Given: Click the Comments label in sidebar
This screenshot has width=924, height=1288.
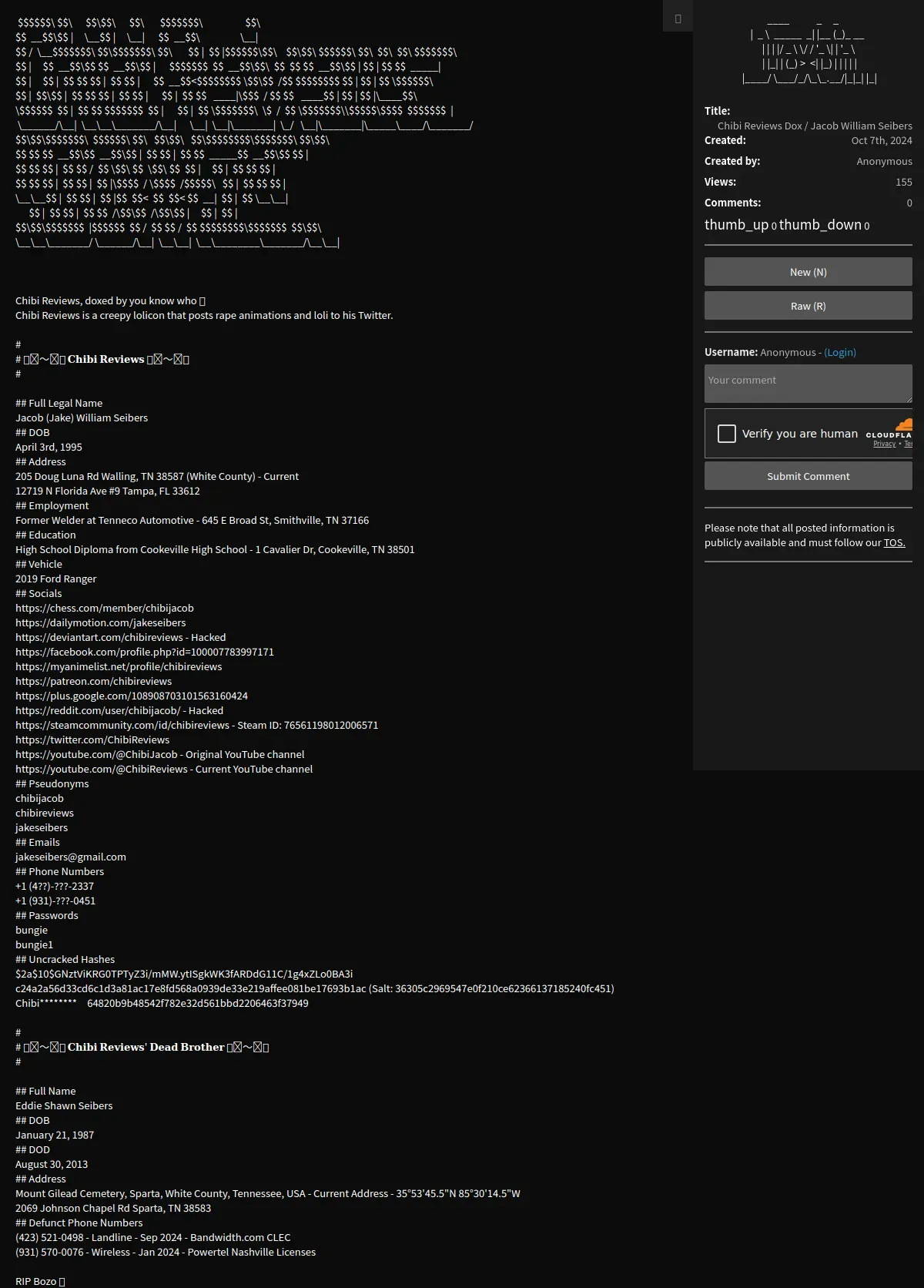Looking at the screenshot, I should coord(733,203).
